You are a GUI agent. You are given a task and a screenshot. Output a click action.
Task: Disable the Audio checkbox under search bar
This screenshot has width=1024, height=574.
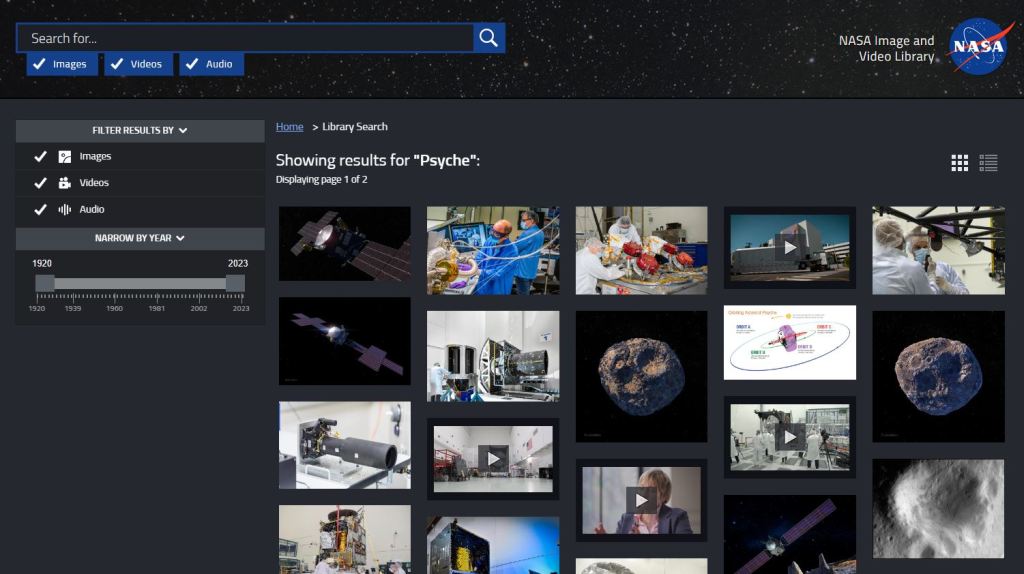(x=192, y=64)
